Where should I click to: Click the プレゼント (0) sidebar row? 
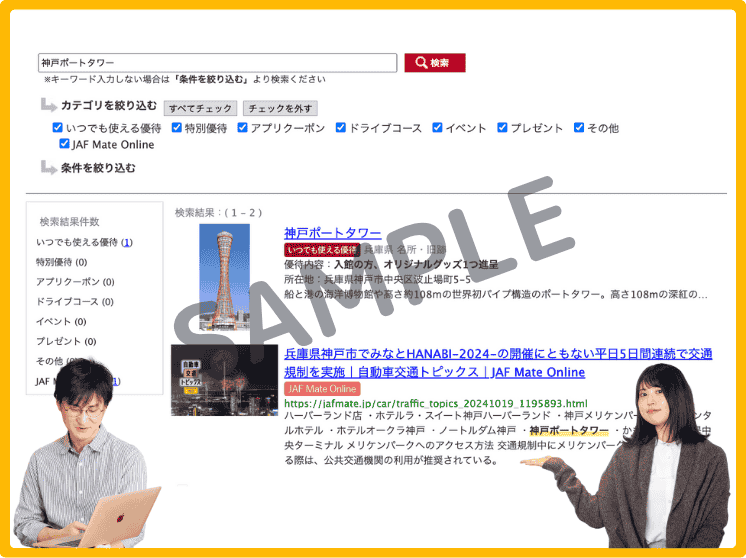pyautogui.click(x=66, y=342)
